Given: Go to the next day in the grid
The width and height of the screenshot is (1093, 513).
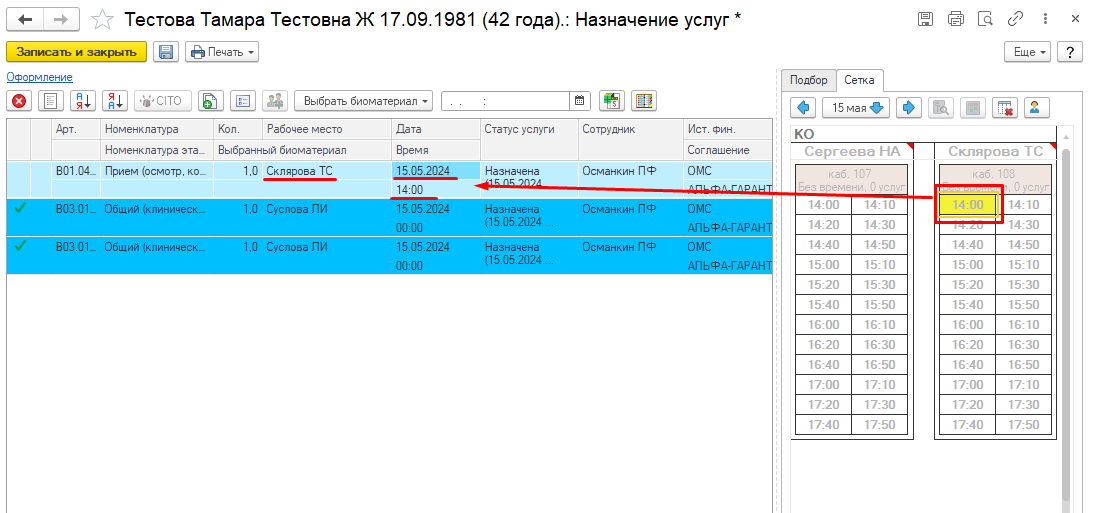Looking at the screenshot, I should (x=909, y=107).
